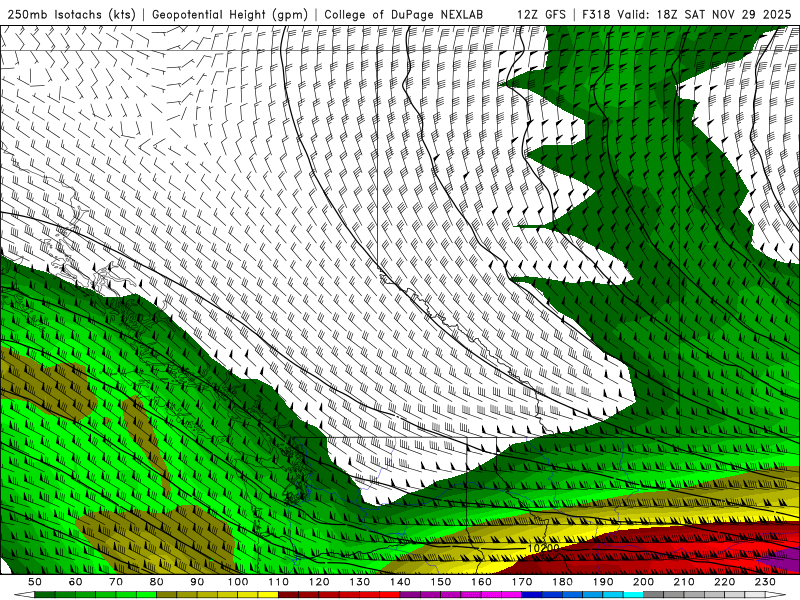Click the left arrow end of color bar
Image resolution: width=800 pixels, height=600 pixels.
click(x=24, y=595)
